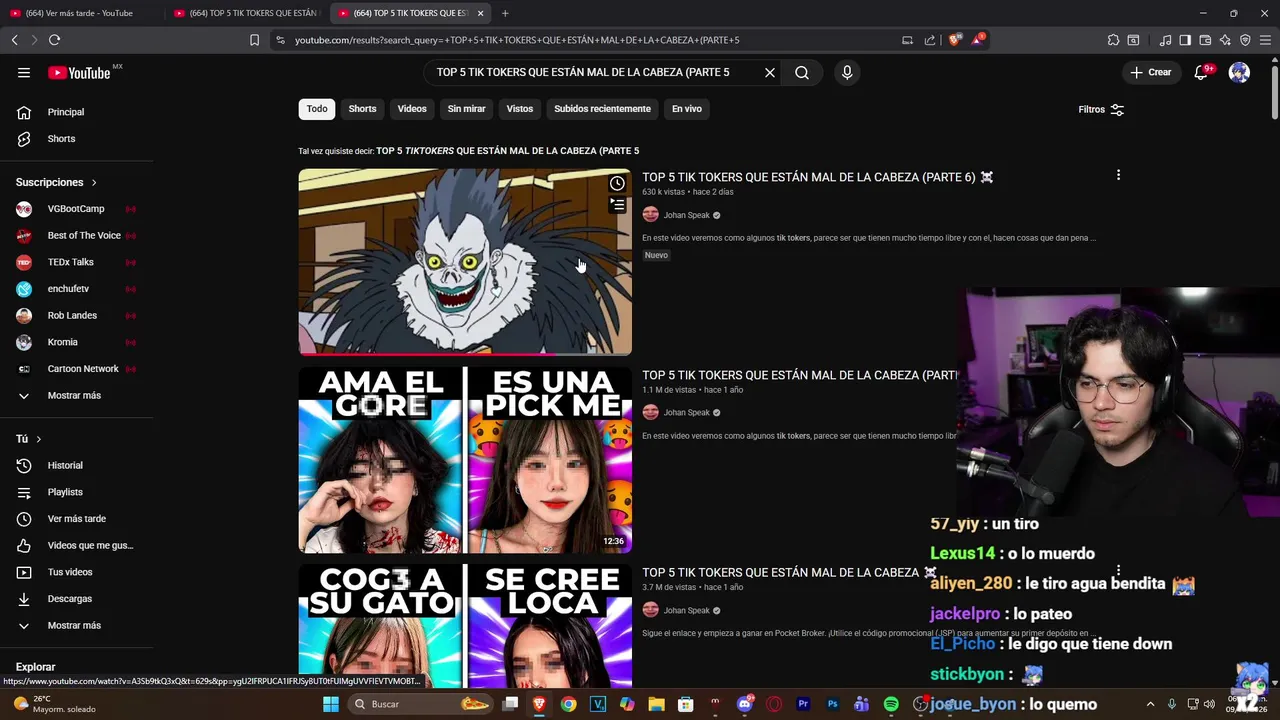Open Filtros search filter options
This screenshot has height=720, width=1280.
point(1101,109)
